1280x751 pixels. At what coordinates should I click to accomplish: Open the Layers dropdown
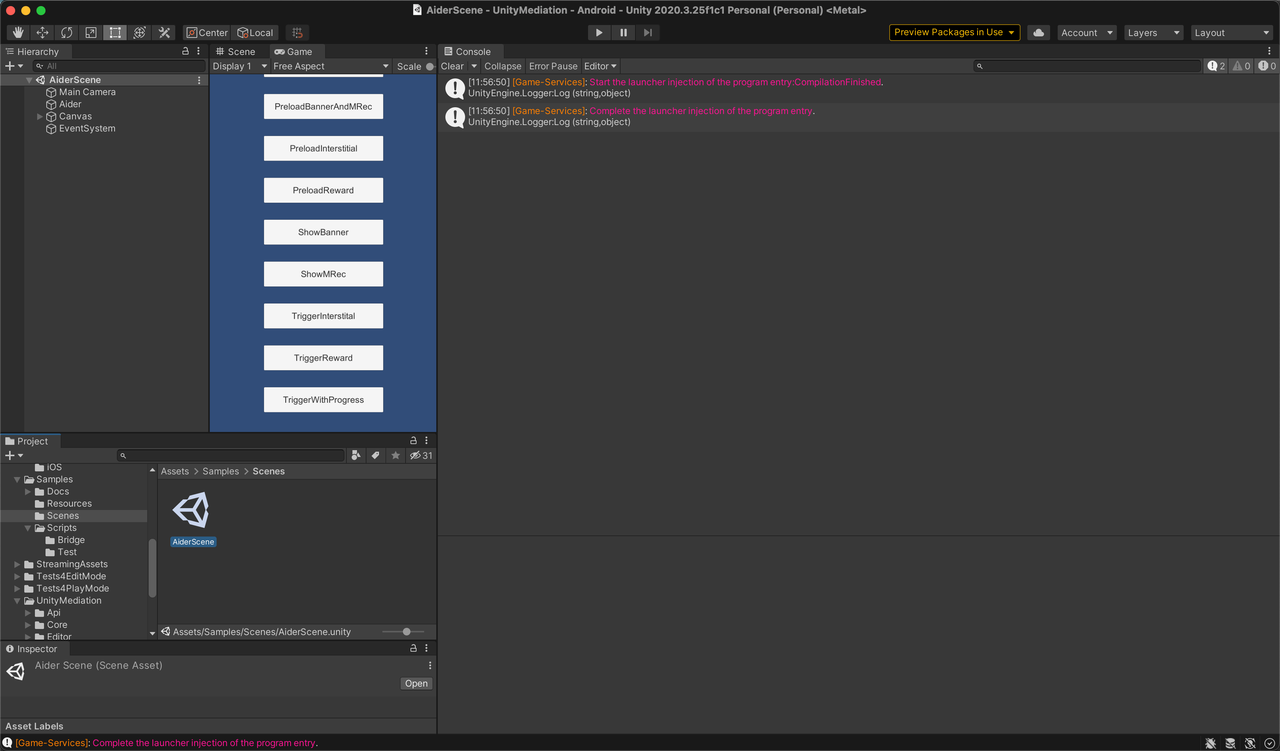click(1153, 33)
